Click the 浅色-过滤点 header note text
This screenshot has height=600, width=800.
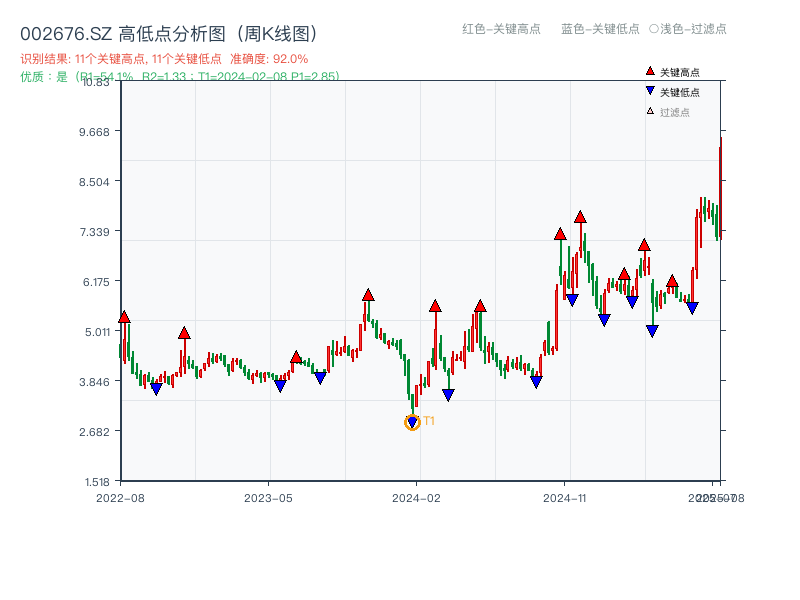click(693, 29)
